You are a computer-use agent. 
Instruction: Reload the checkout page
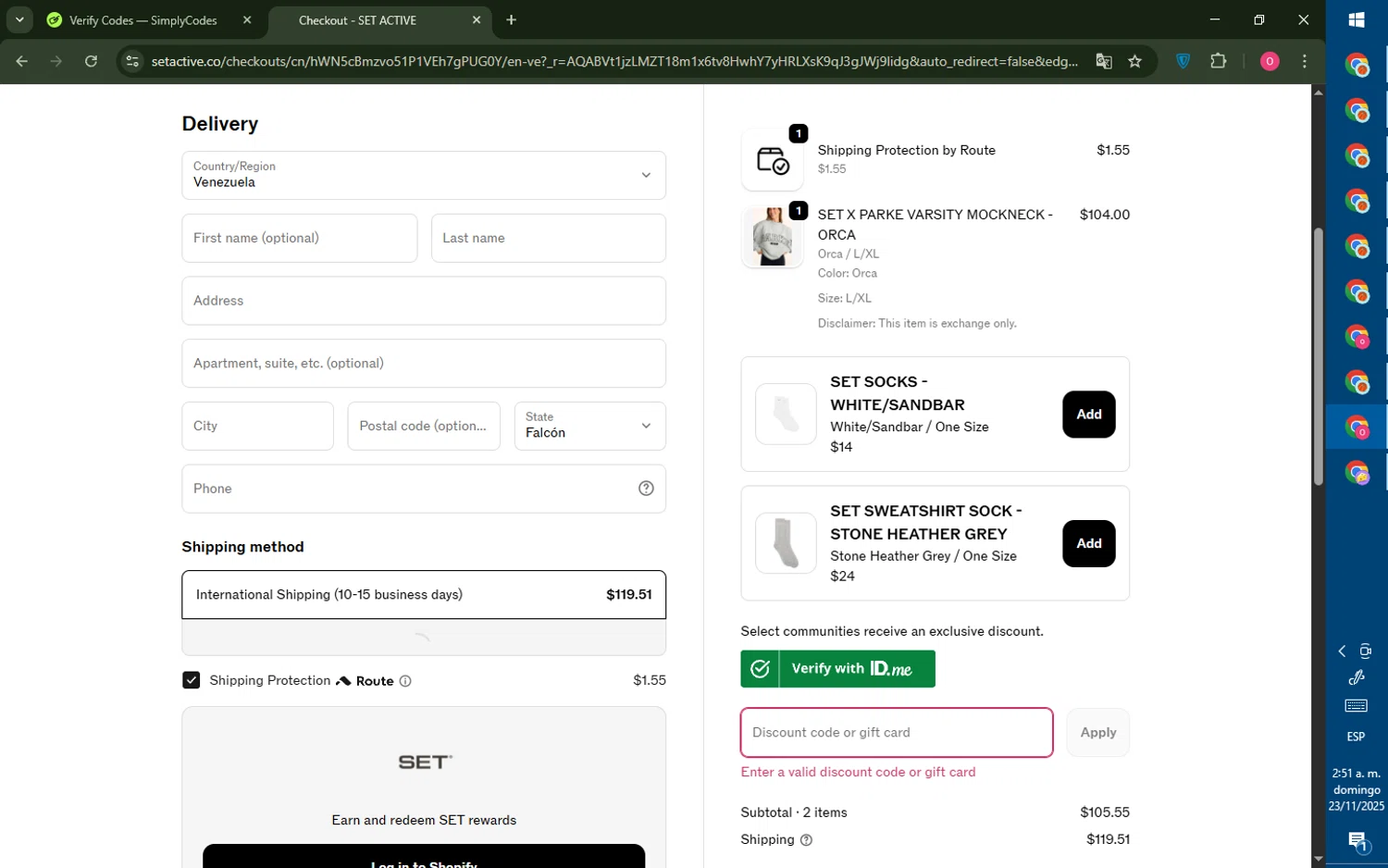click(91, 61)
